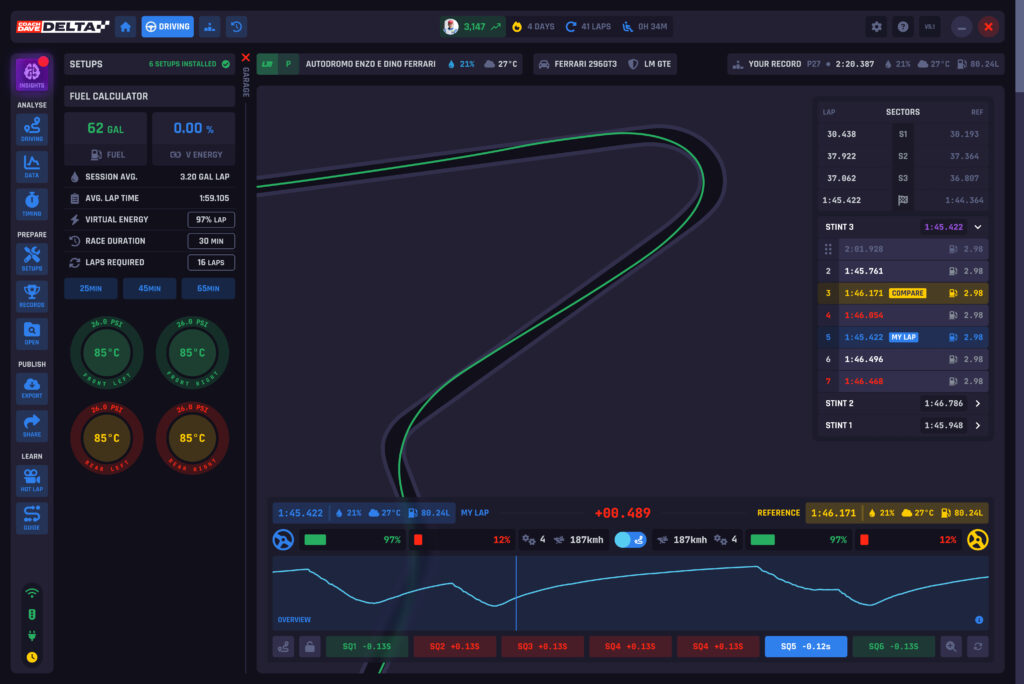Open the Insights panel icon
Screen dimensions: 1024x684
32,75
